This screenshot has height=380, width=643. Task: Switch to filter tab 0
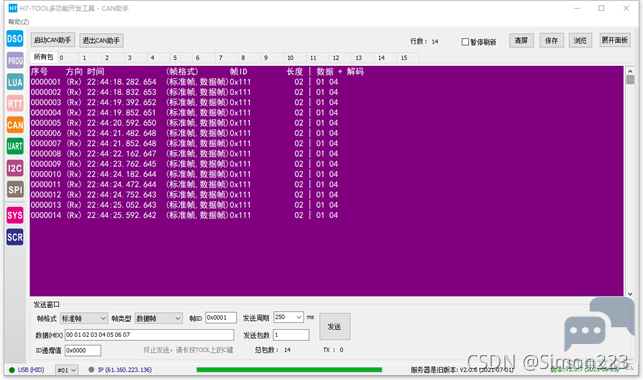(x=62, y=58)
